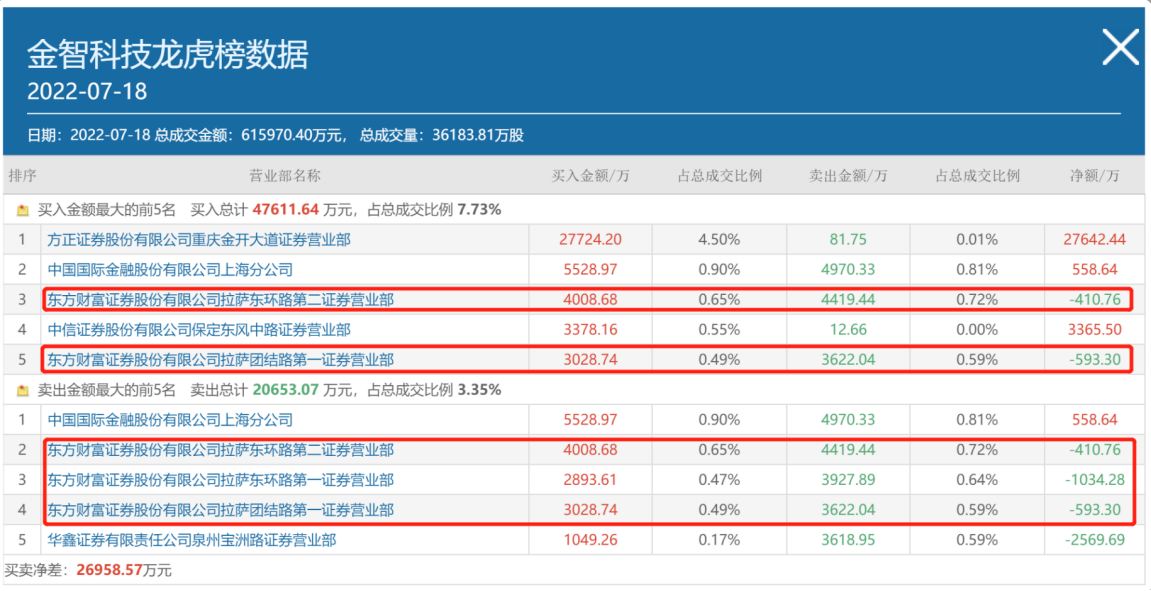Select the 4.50% ratio cell
The image size is (1151, 591).
click(719, 239)
